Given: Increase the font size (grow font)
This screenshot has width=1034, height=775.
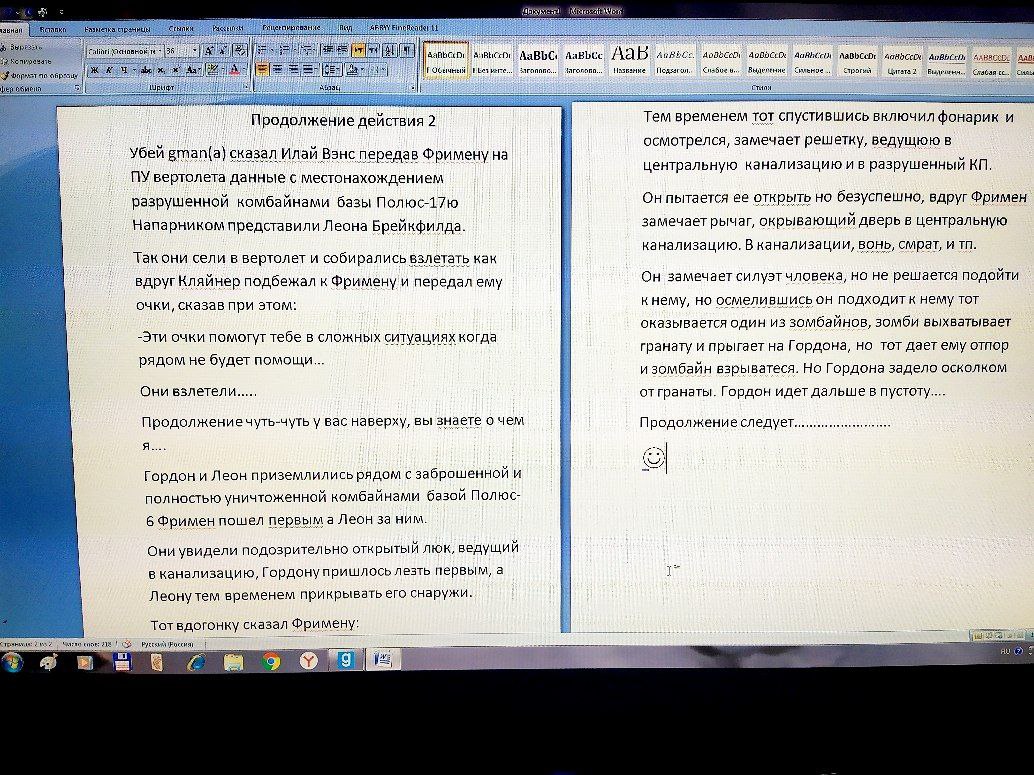Looking at the screenshot, I should click(208, 51).
